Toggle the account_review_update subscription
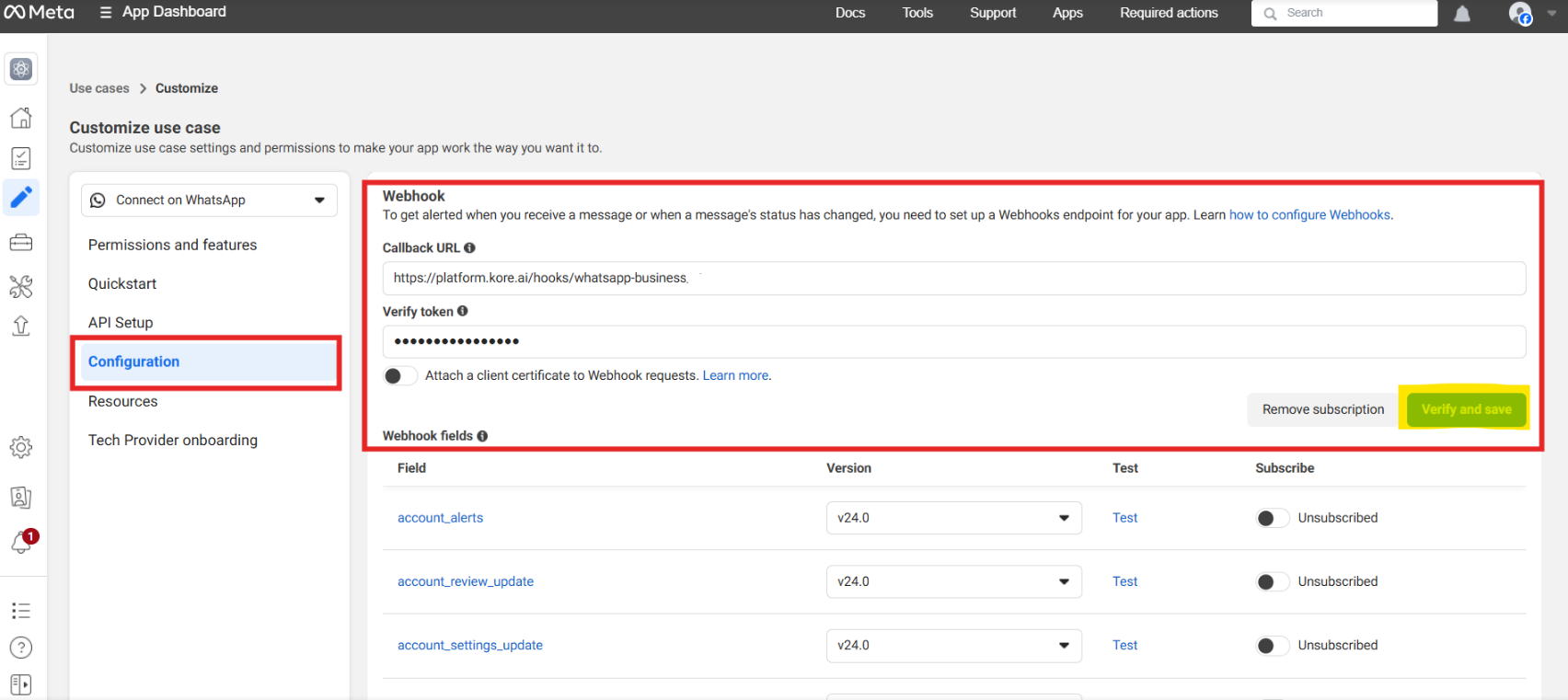This screenshot has height=700, width=1568. coord(1272,581)
